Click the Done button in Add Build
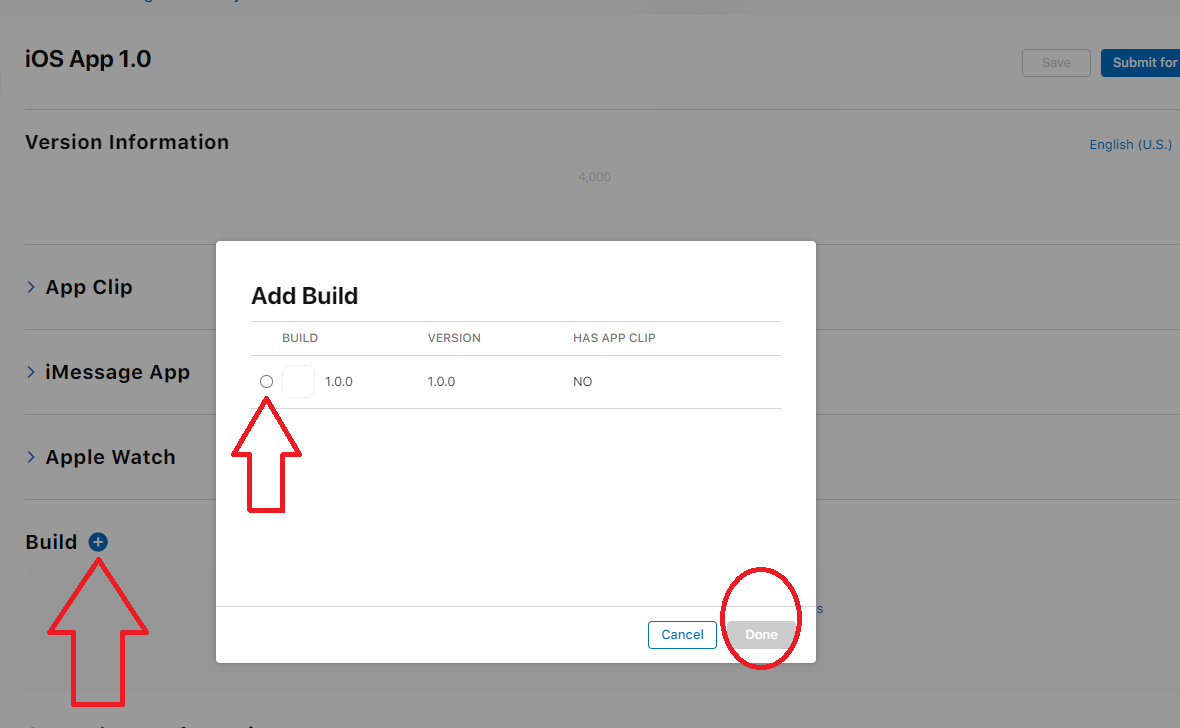 point(761,635)
